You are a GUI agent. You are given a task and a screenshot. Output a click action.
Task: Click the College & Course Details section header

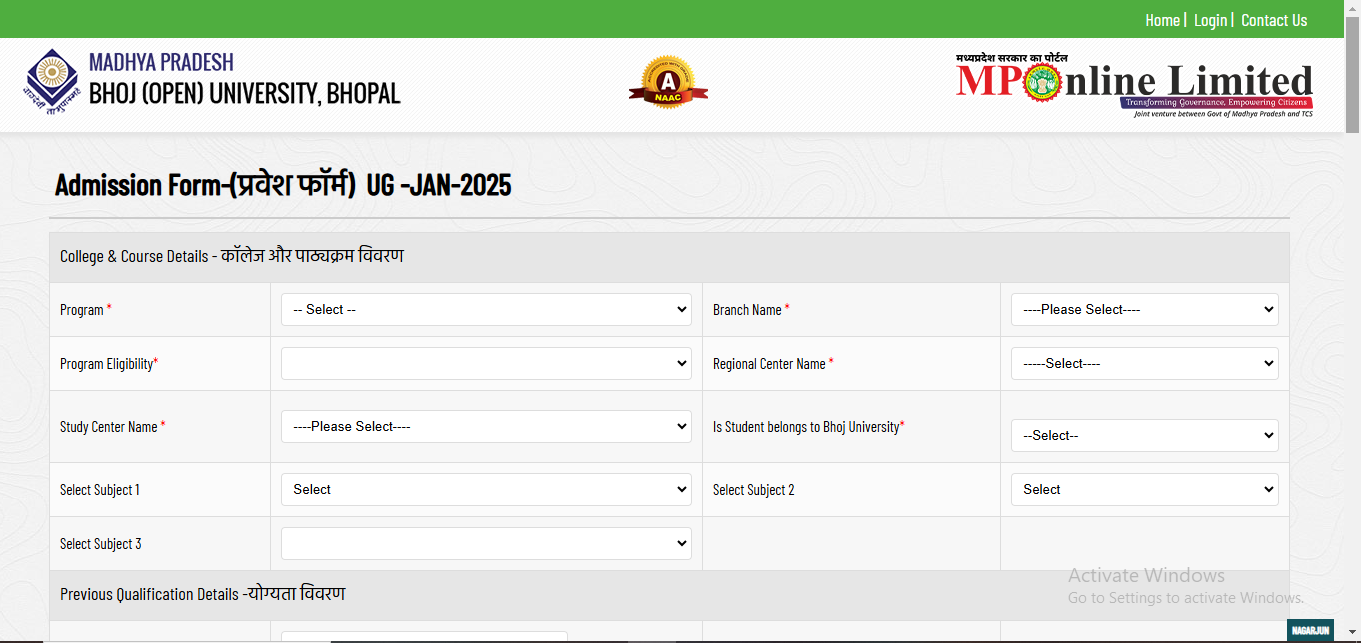(230, 256)
